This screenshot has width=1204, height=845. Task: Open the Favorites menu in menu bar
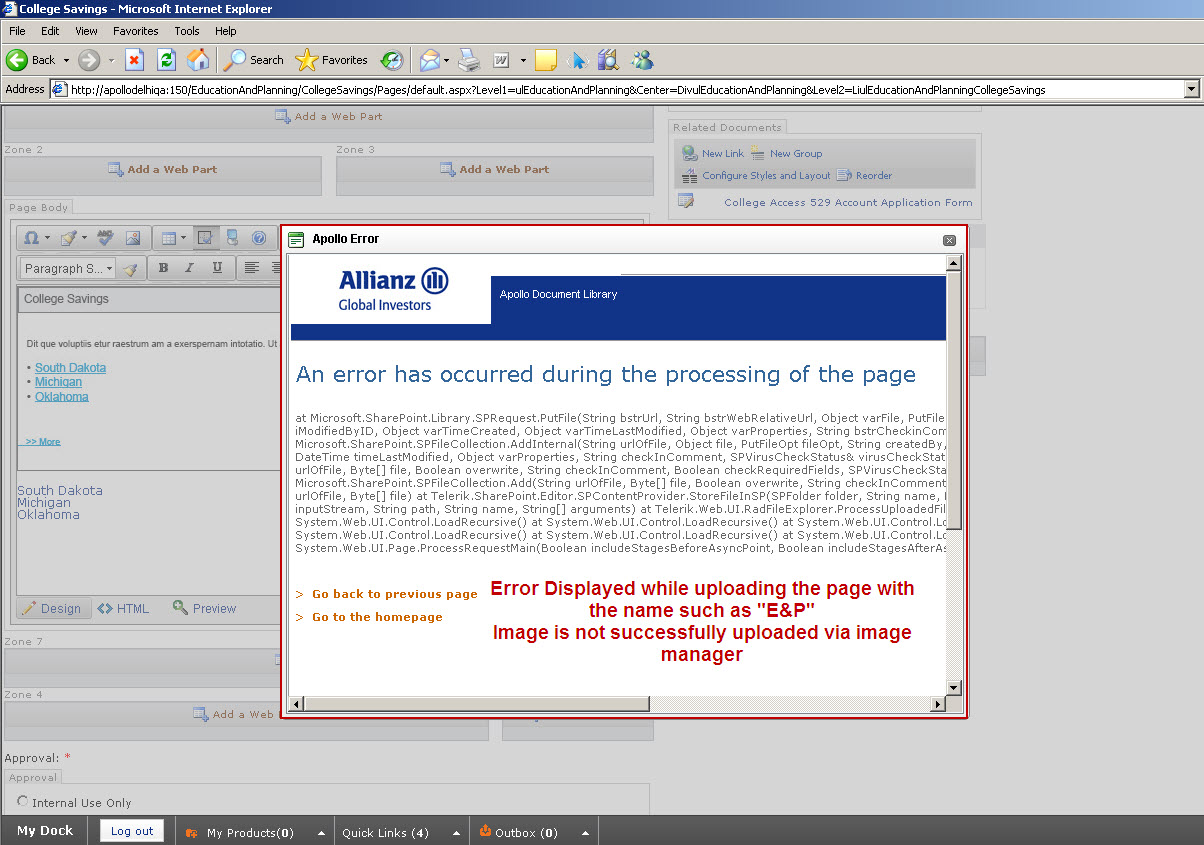point(136,31)
